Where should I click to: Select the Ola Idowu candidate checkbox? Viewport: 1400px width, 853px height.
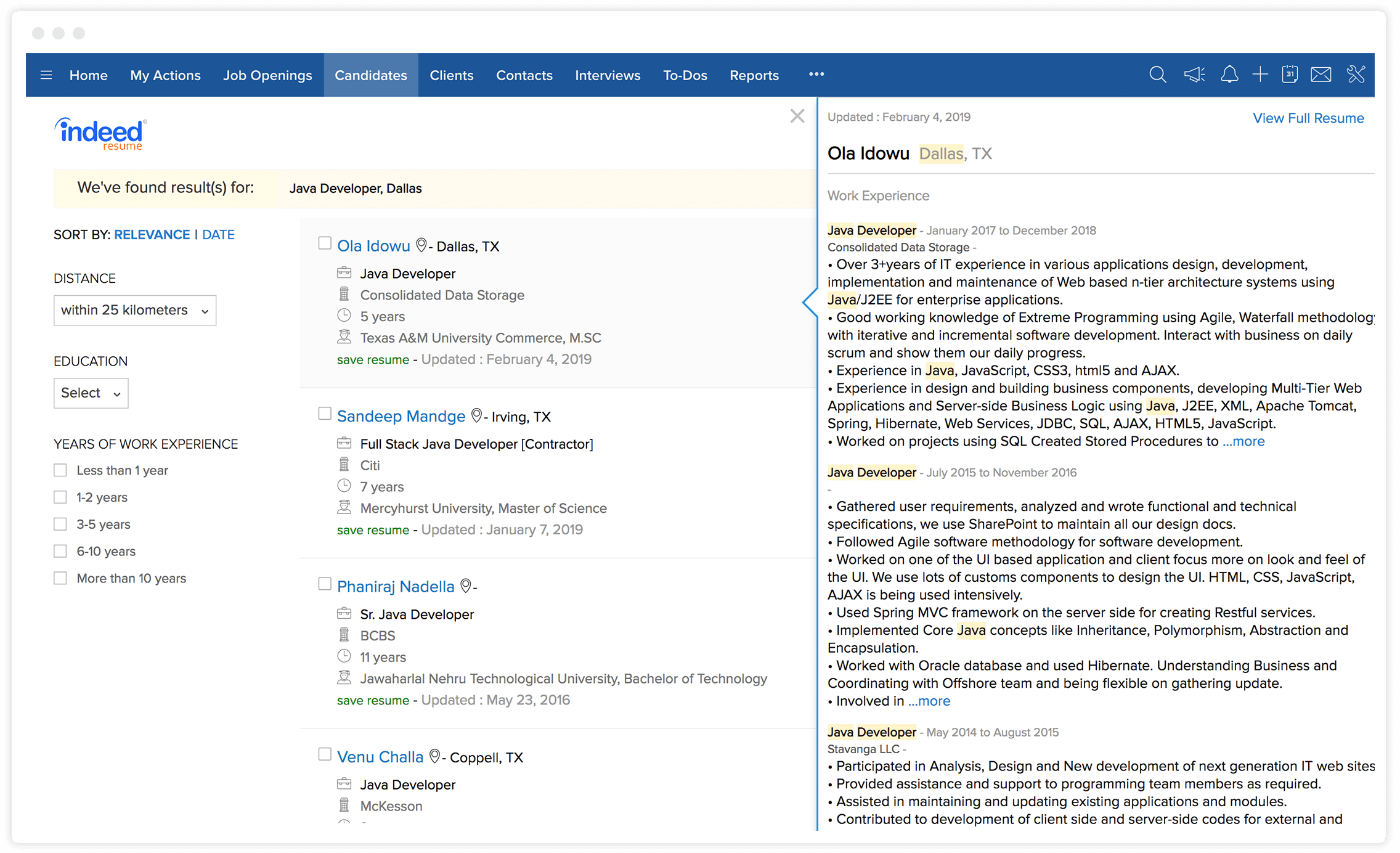coord(324,244)
